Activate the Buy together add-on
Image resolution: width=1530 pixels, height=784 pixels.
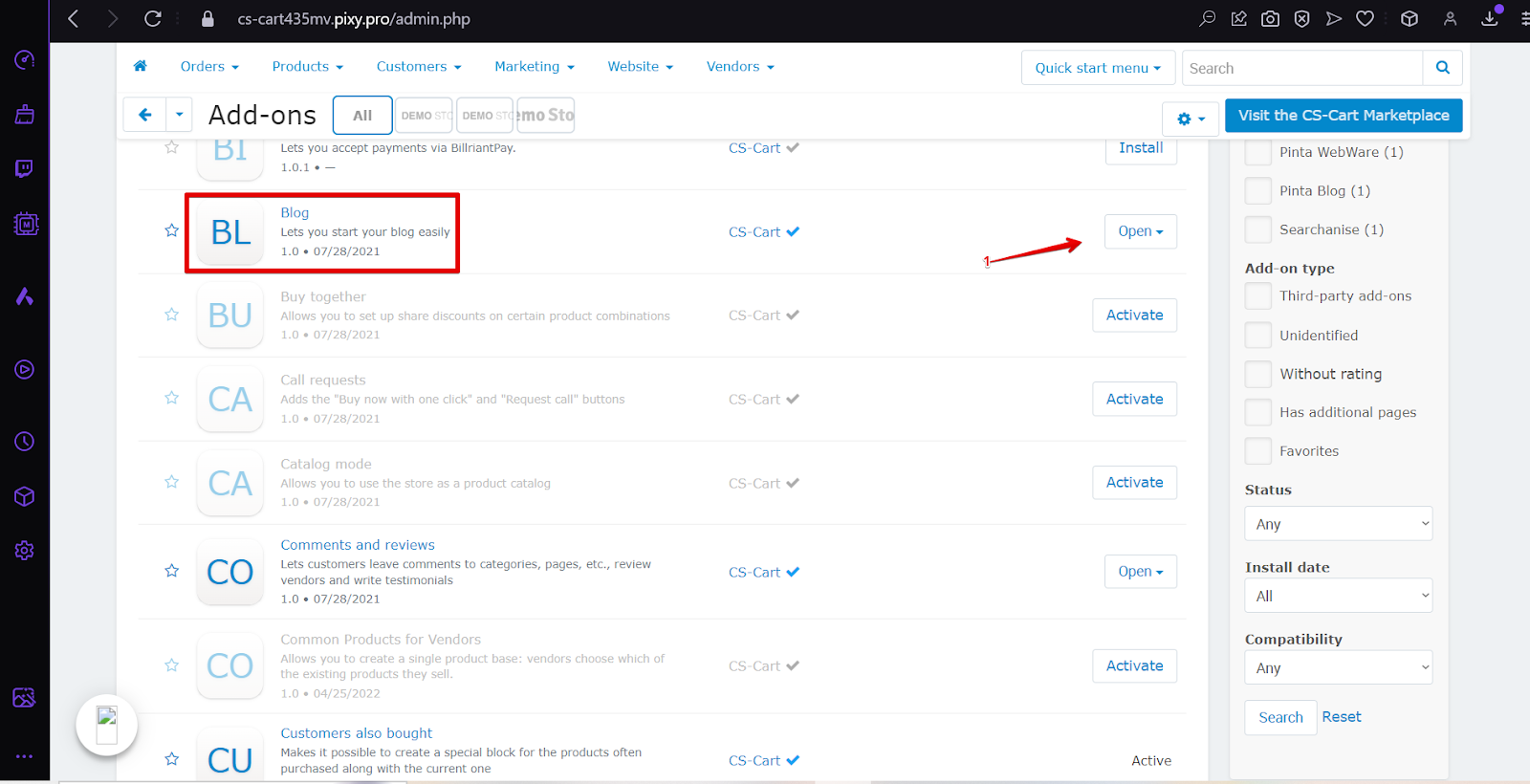point(1134,316)
